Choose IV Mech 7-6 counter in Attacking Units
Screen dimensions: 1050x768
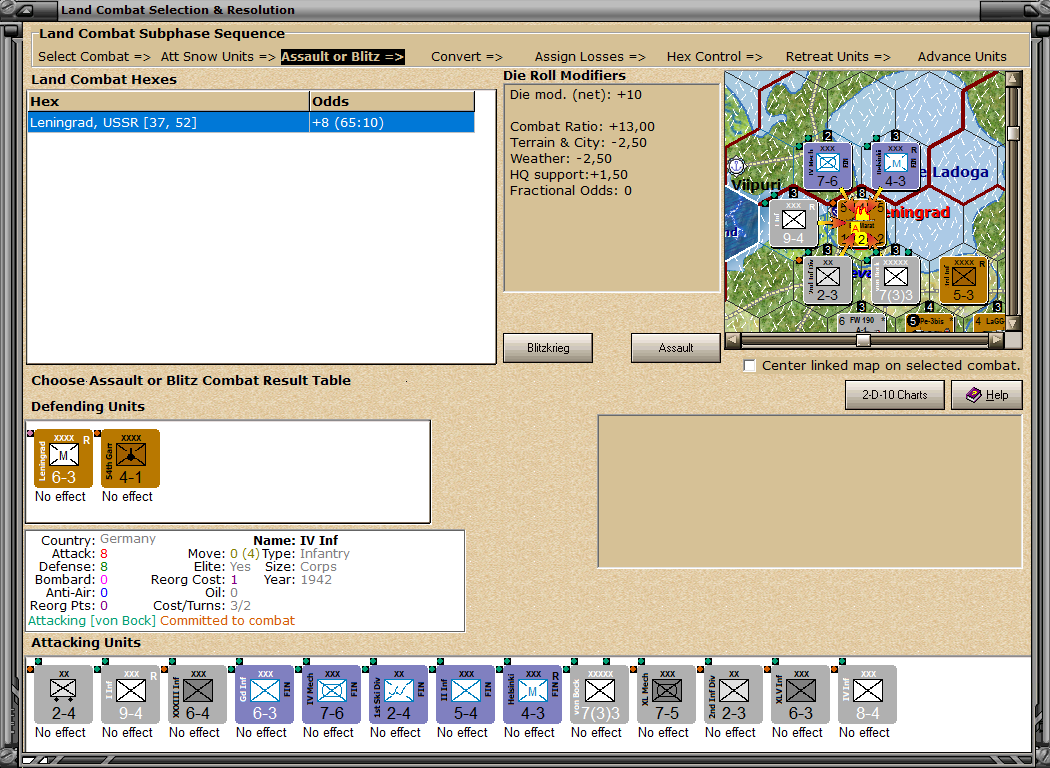click(331, 694)
